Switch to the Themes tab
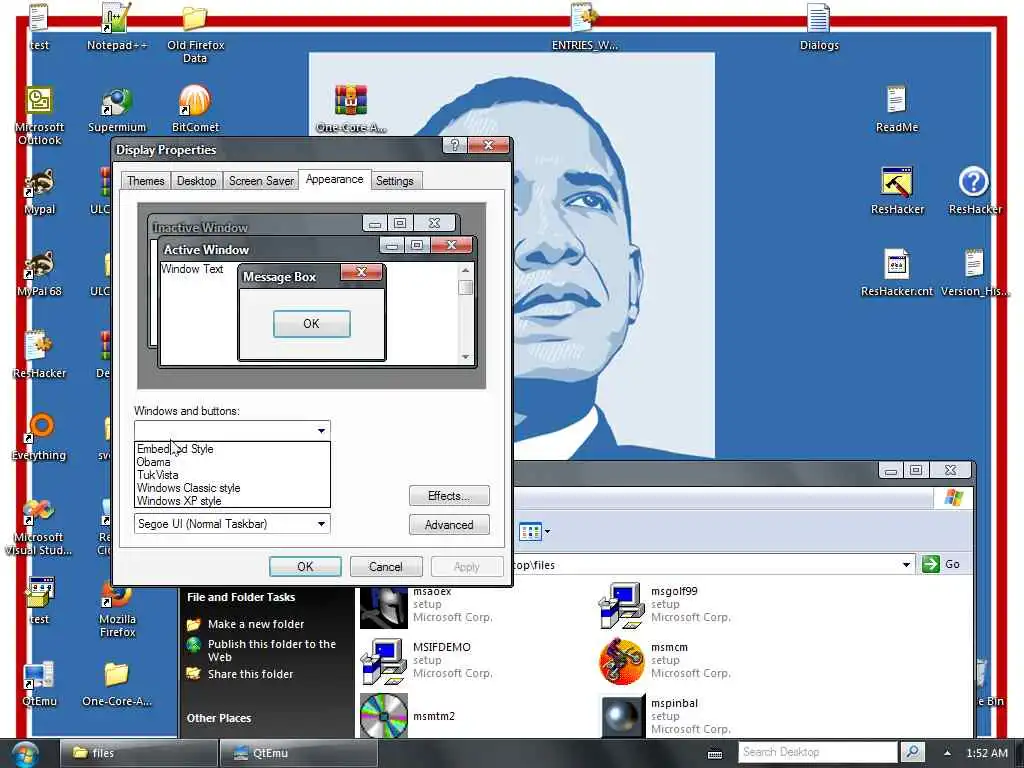Screen dimensions: 1024x768 tap(146, 181)
